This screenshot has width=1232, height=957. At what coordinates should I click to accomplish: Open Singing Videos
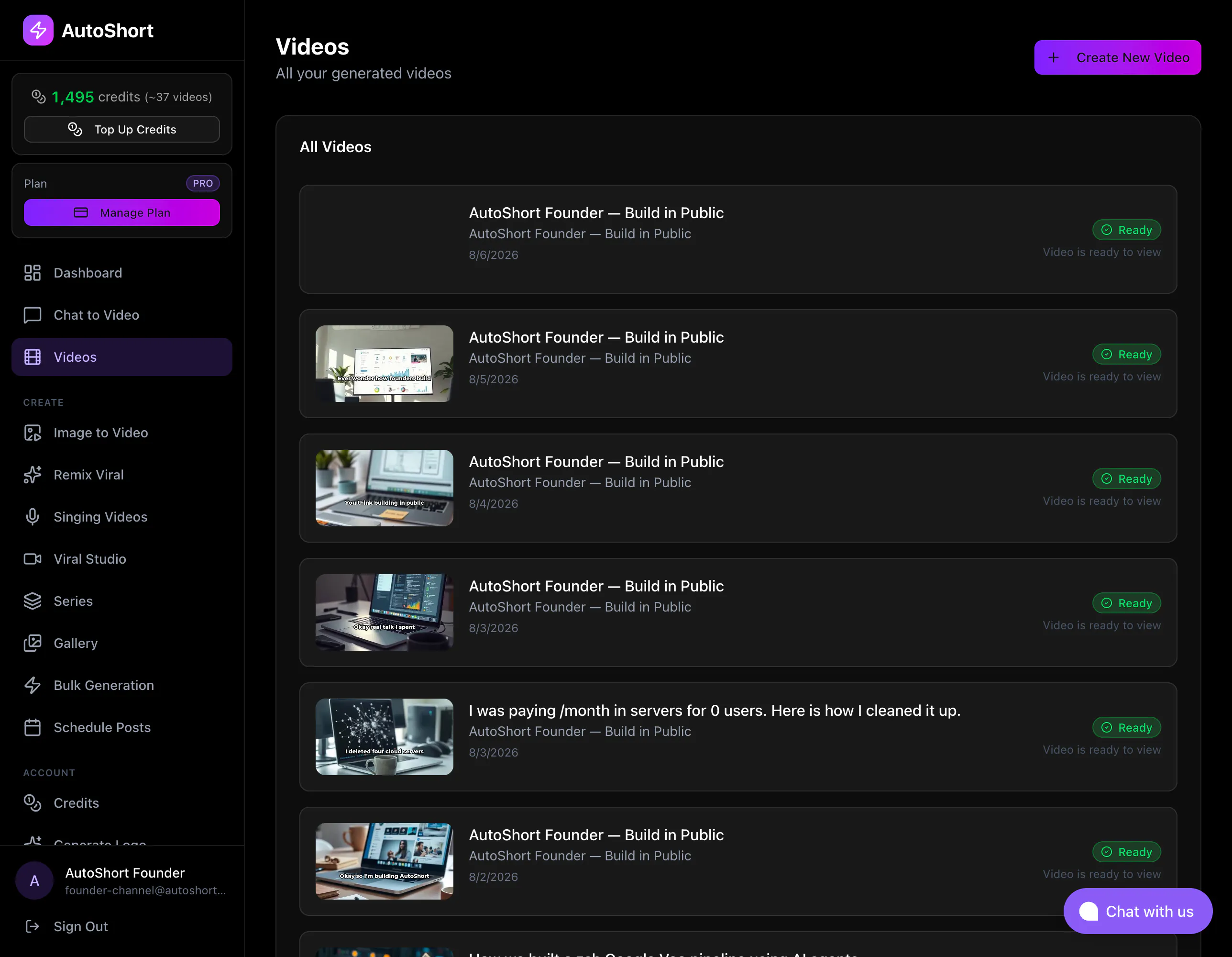122,517
